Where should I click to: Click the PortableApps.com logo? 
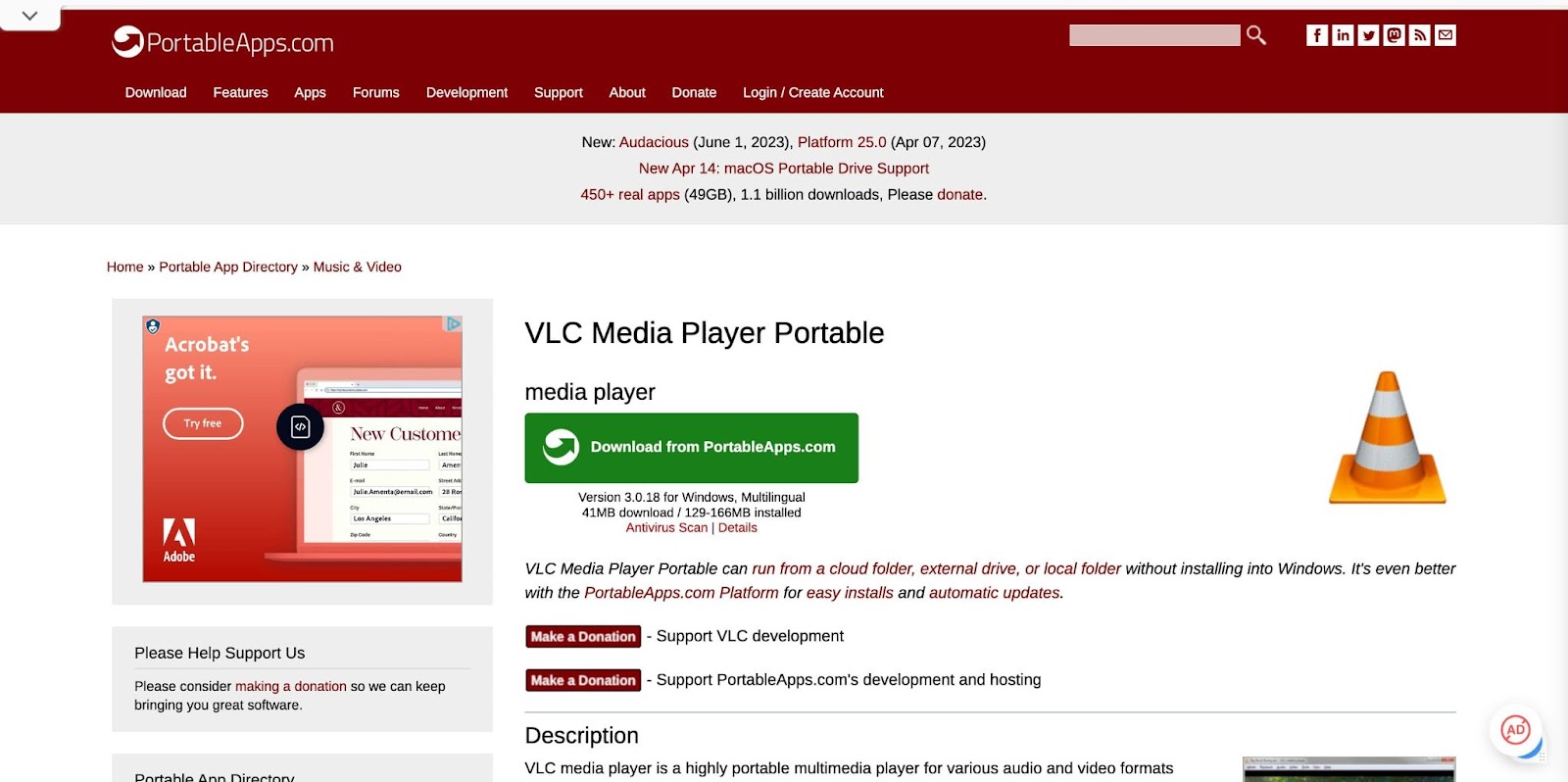click(222, 42)
